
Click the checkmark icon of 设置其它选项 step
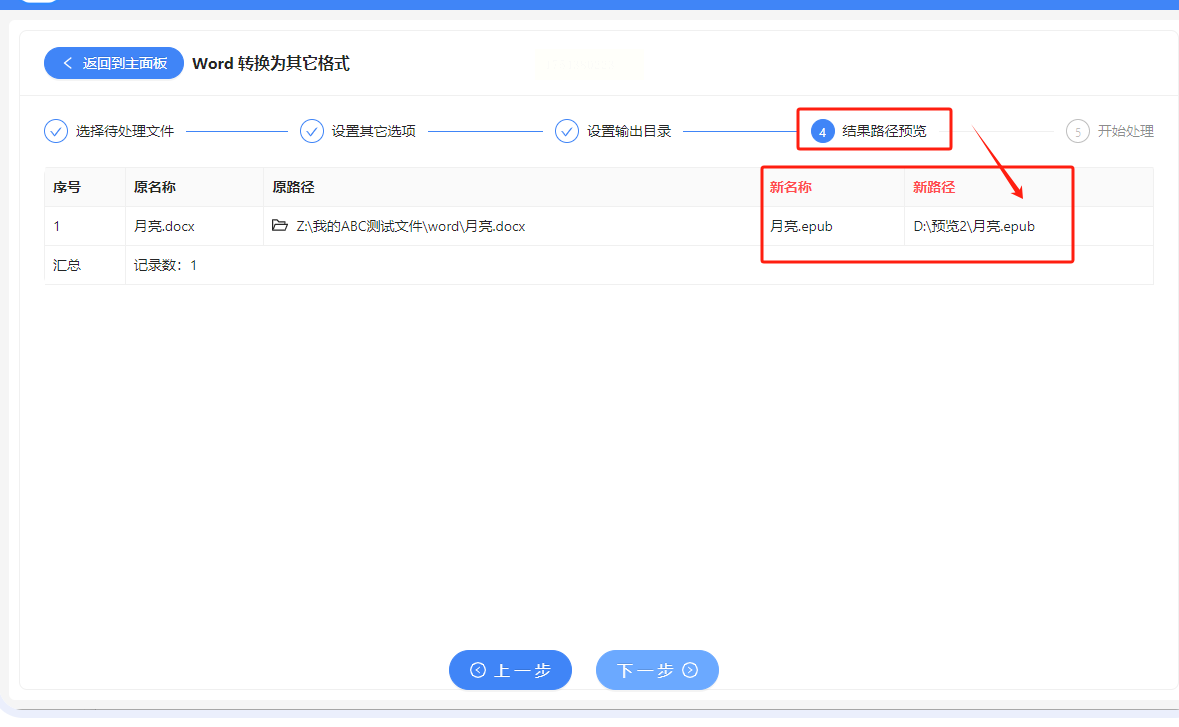pyautogui.click(x=311, y=131)
